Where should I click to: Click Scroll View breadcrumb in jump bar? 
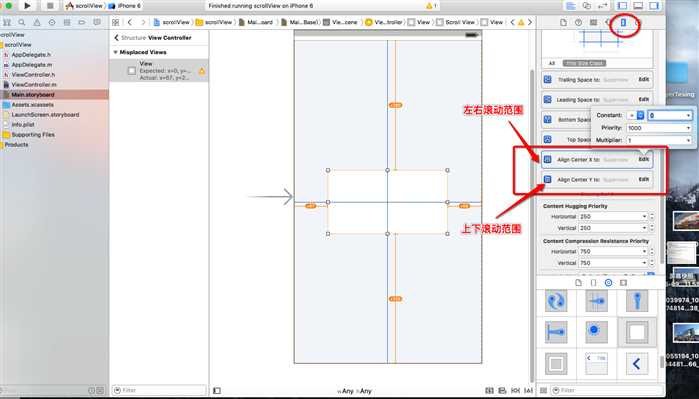pyautogui.click(x=456, y=22)
